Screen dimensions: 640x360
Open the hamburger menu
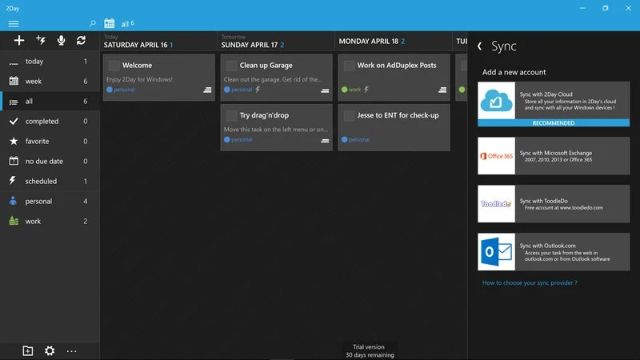(13, 24)
